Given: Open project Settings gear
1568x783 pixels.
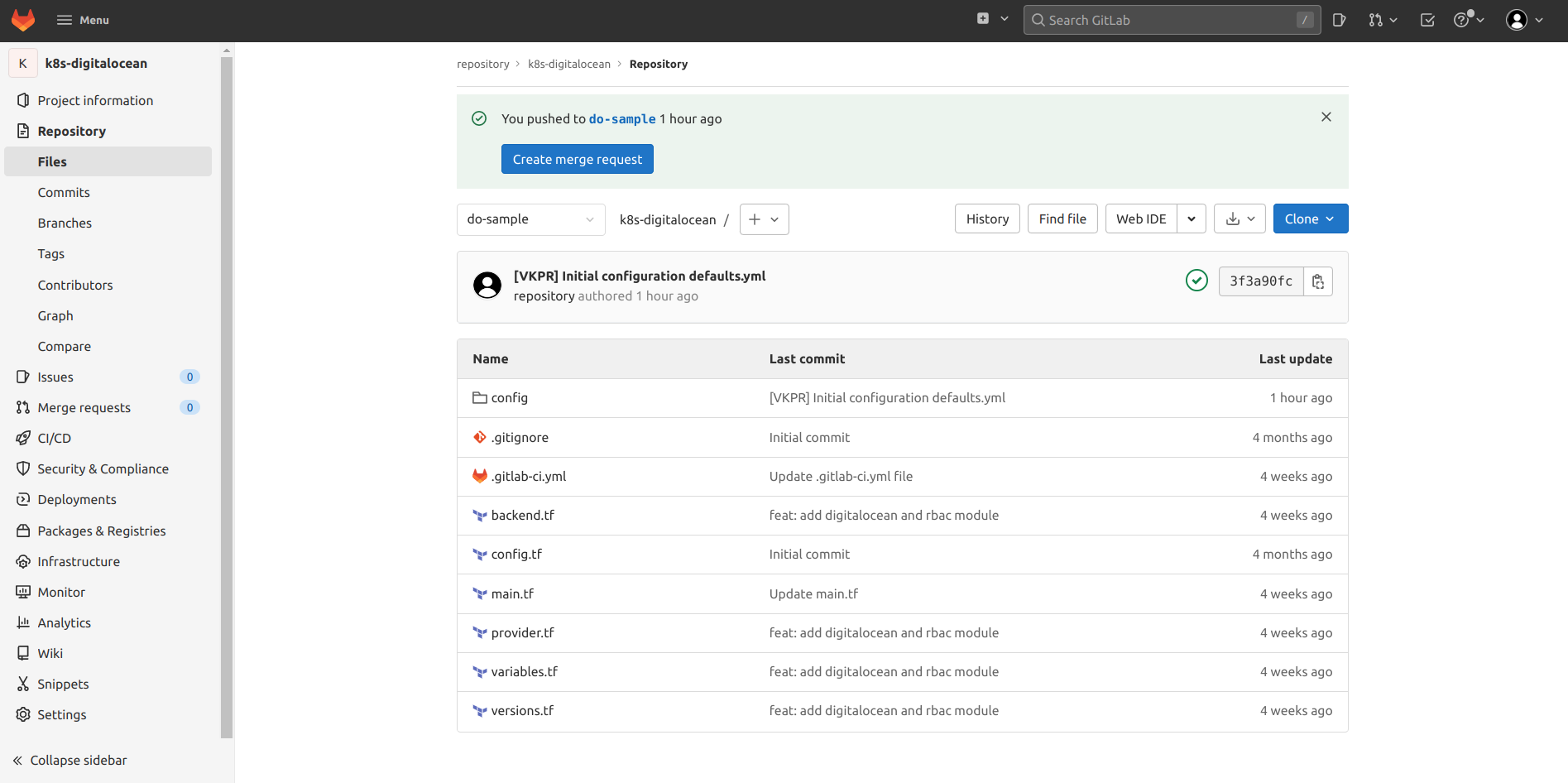Looking at the screenshot, I should pos(108,714).
